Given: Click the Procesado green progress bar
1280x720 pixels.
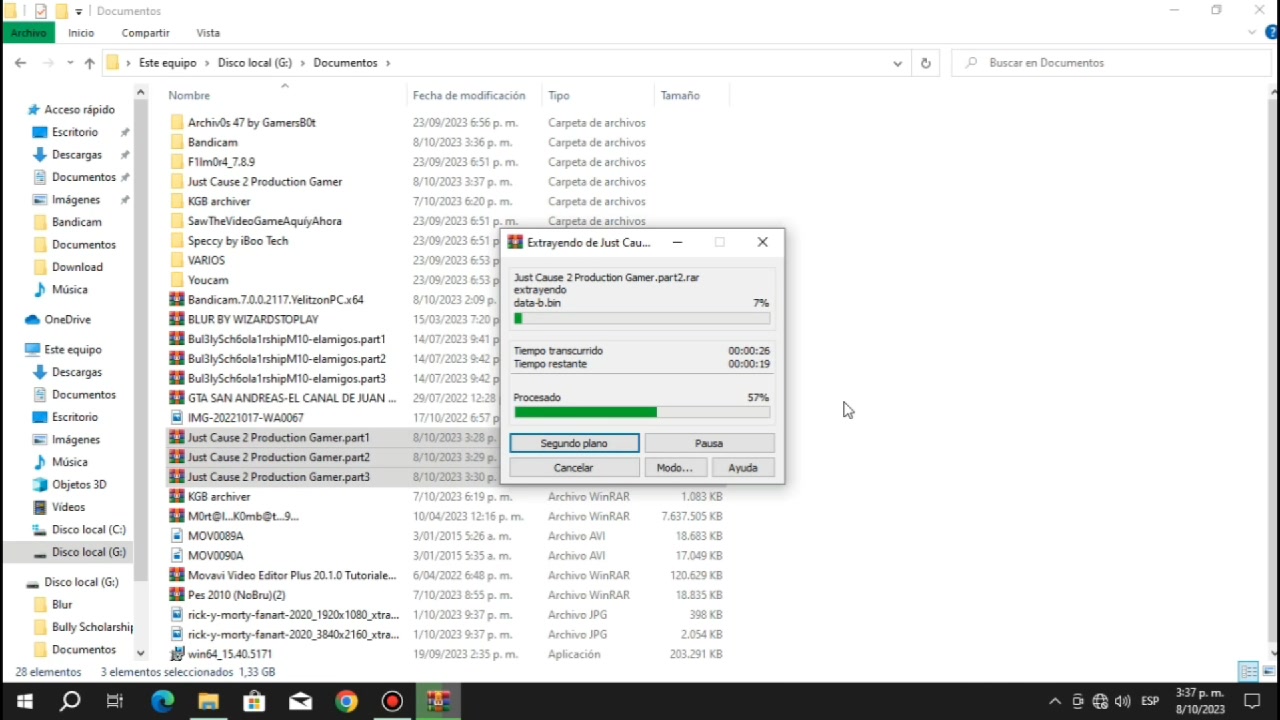Looking at the screenshot, I should [641, 412].
